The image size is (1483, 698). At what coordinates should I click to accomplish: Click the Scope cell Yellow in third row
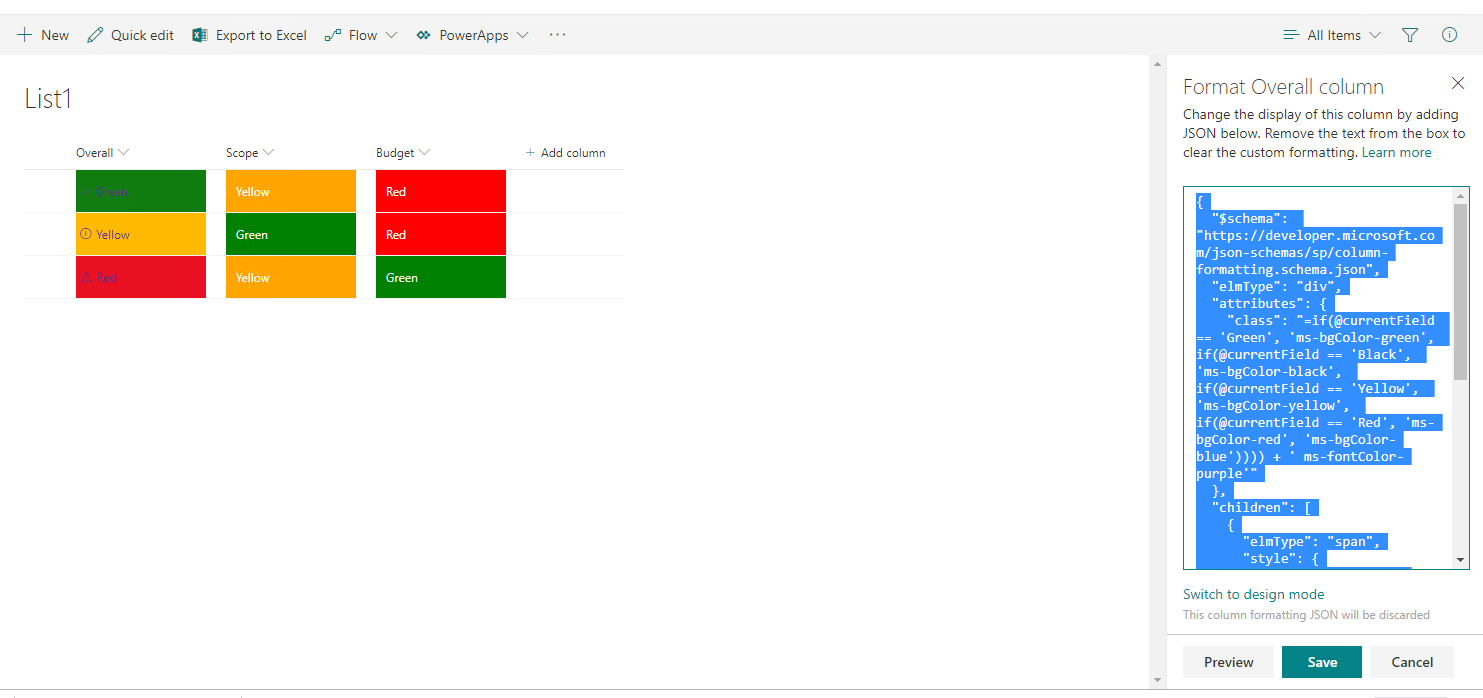tap(291, 277)
